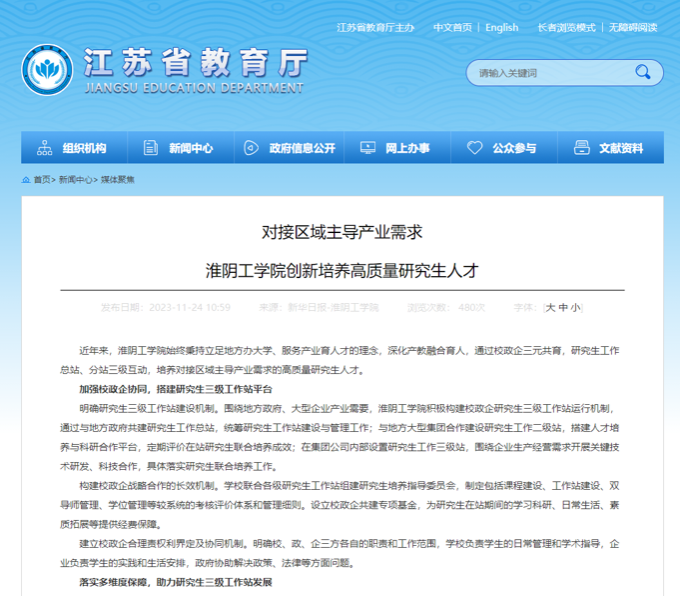Image resolution: width=680 pixels, height=596 pixels.
Task: Set font size to 小 (small)
Action: [x=575, y=307]
